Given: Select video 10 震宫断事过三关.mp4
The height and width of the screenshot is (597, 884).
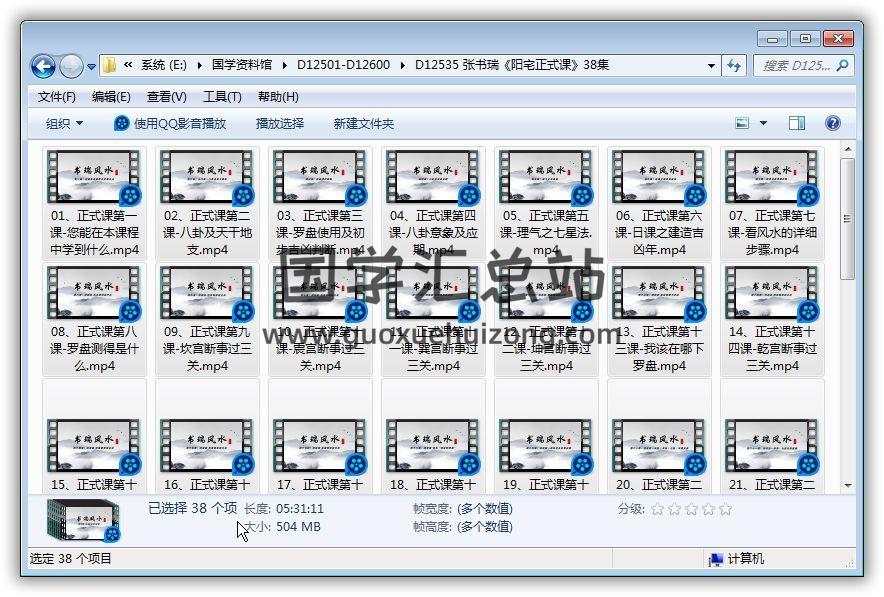Looking at the screenshot, I should pyautogui.click(x=320, y=319).
